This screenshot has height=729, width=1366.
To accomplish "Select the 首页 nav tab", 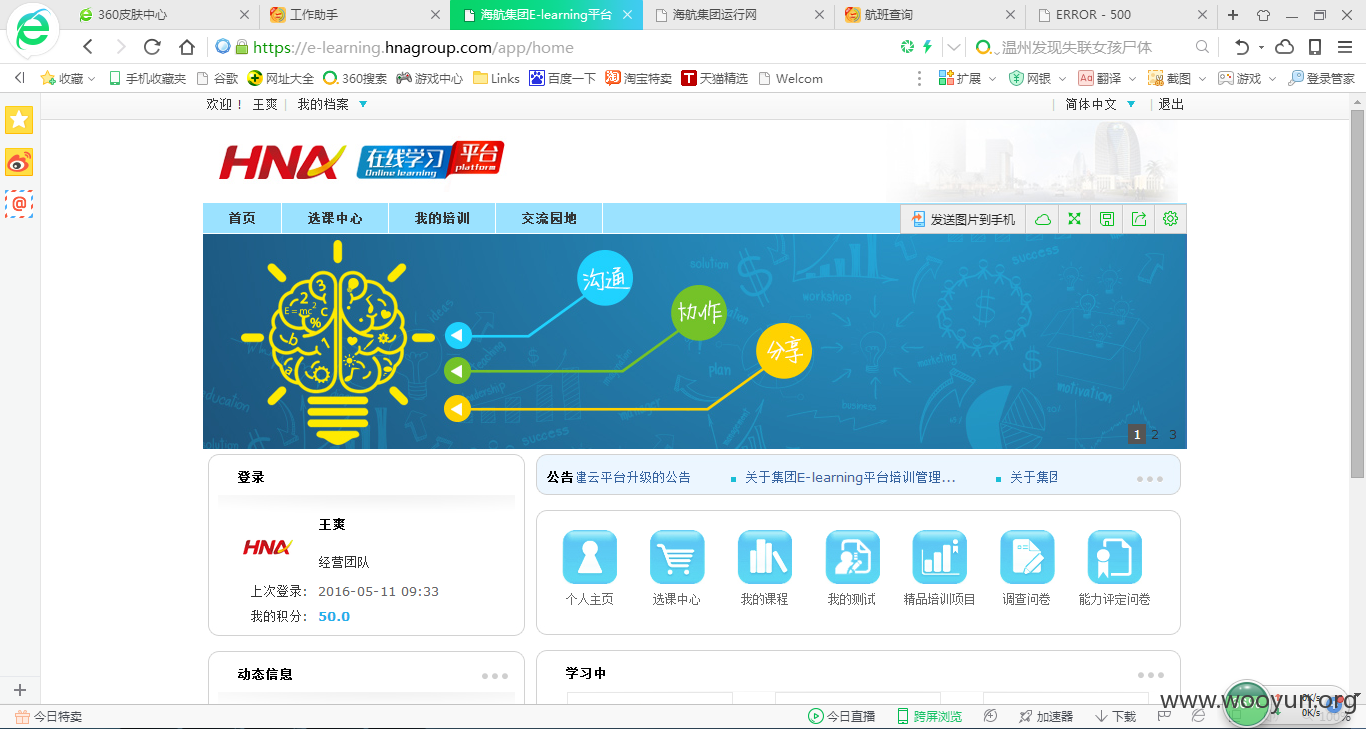I will pyautogui.click(x=242, y=218).
